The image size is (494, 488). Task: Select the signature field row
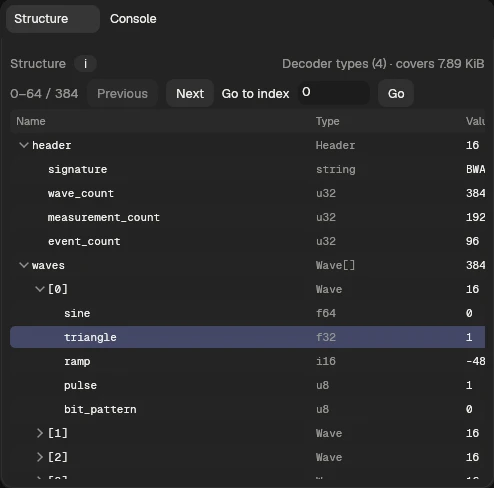247,169
